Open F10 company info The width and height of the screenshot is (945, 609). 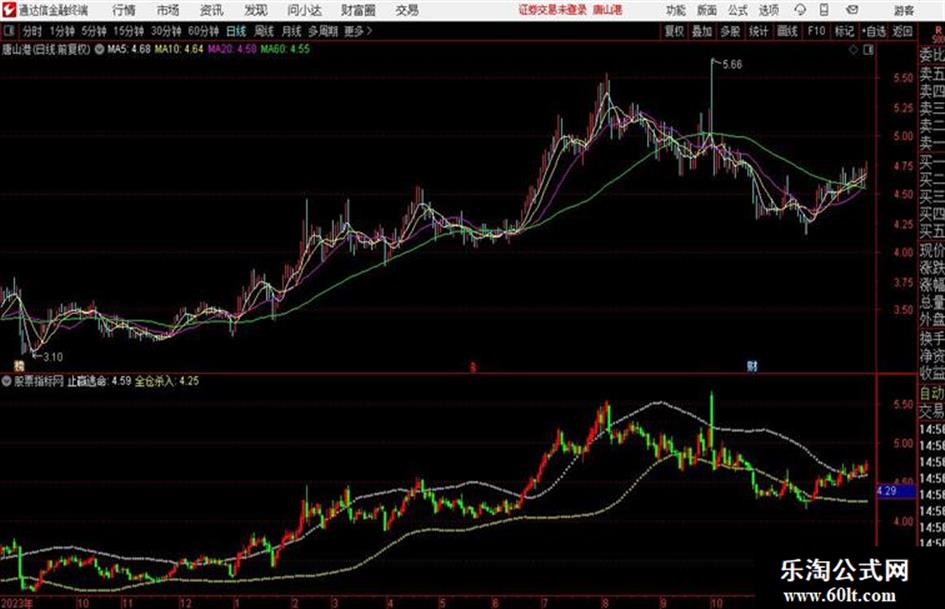[x=816, y=31]
